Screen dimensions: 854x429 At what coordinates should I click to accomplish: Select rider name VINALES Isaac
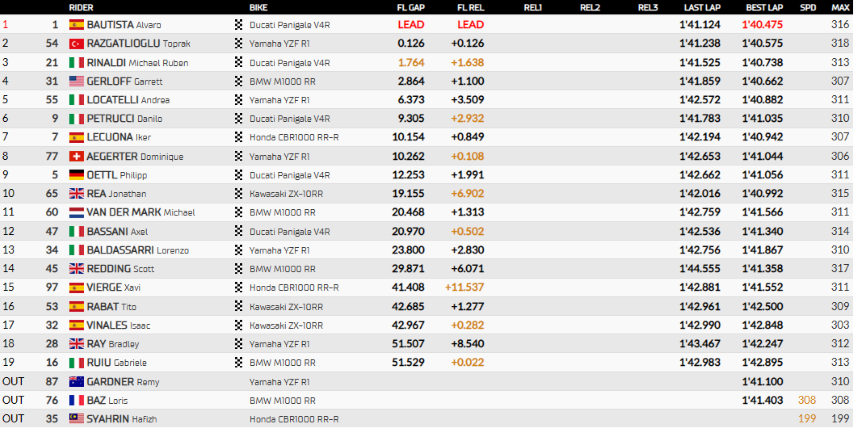118,326
